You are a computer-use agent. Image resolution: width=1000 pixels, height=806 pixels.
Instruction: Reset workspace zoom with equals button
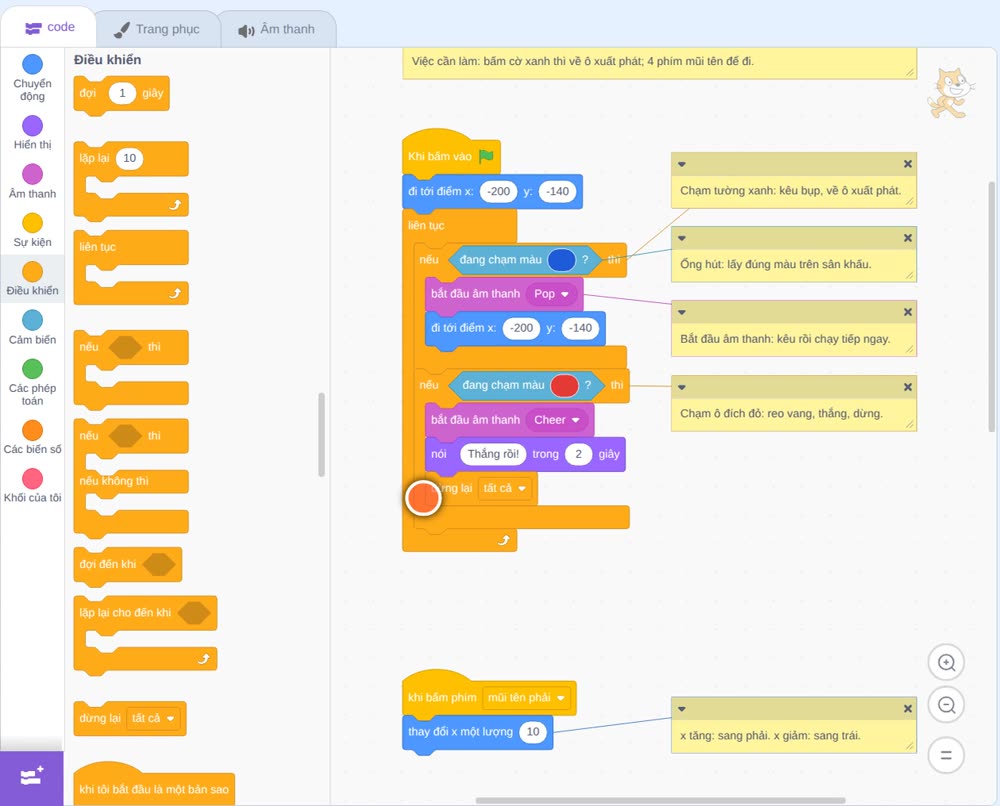[946, 756]
